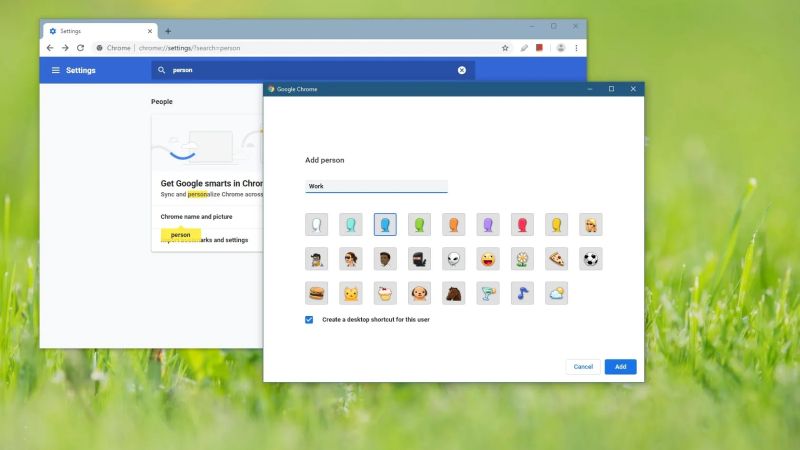Viewport: 800px width, 450px height.
Task: Click the pen extension icon
Action: (524, 48)
